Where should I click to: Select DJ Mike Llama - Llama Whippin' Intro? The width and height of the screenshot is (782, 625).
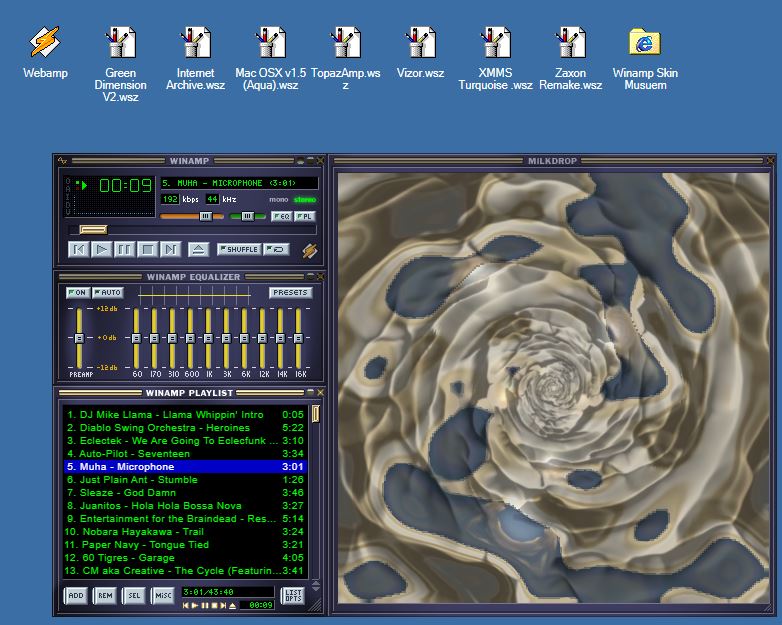pyautogui.click(x=185, y=415)
